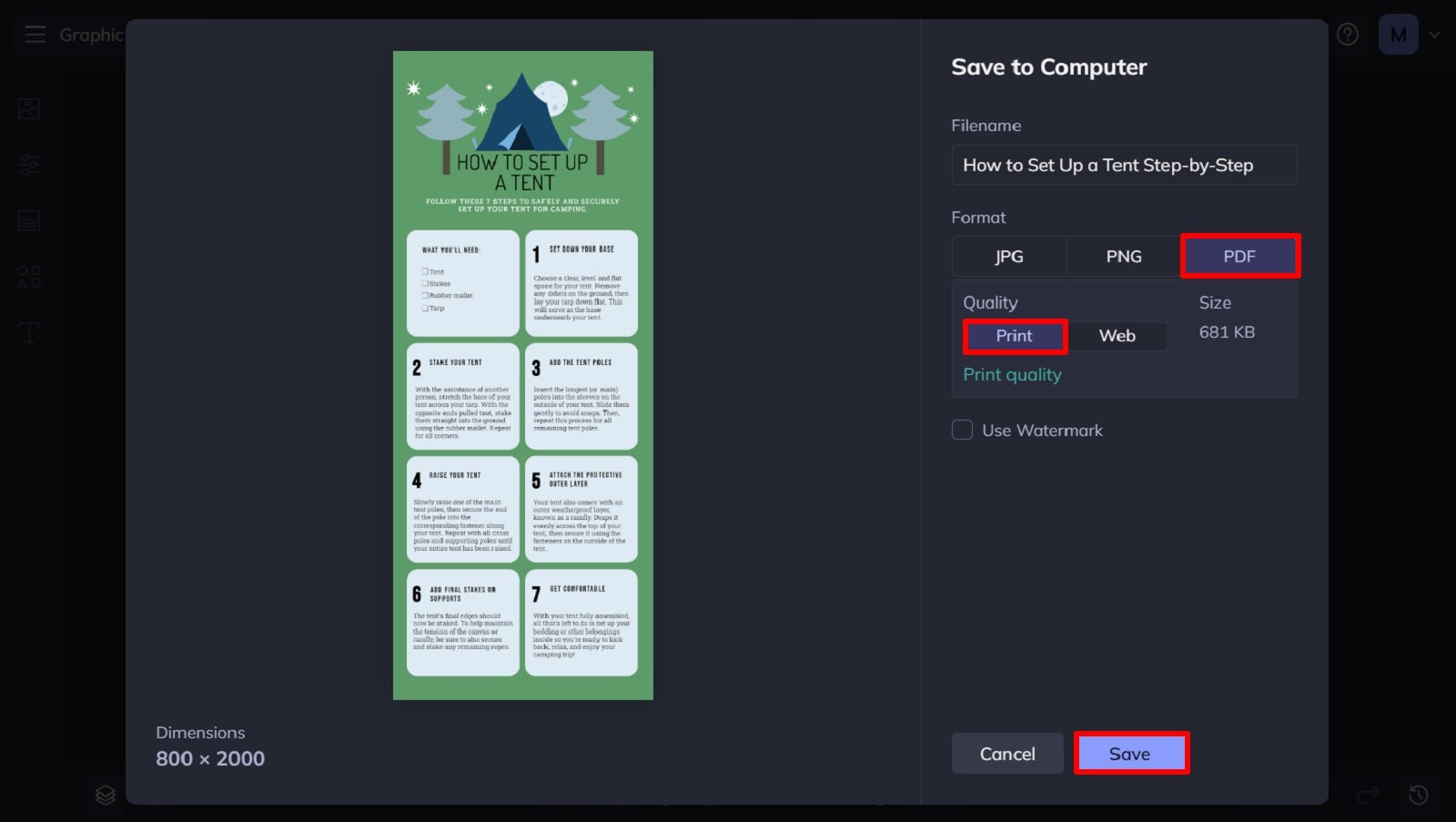Open the image uploads panel

click(28, 107)
